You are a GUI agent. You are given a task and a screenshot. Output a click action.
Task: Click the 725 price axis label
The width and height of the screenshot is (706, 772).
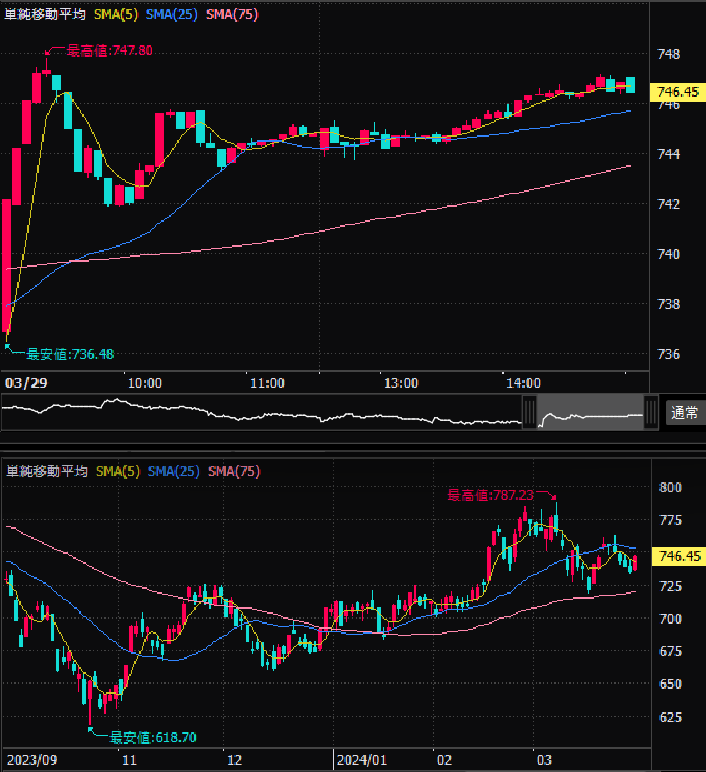[671, 586]
